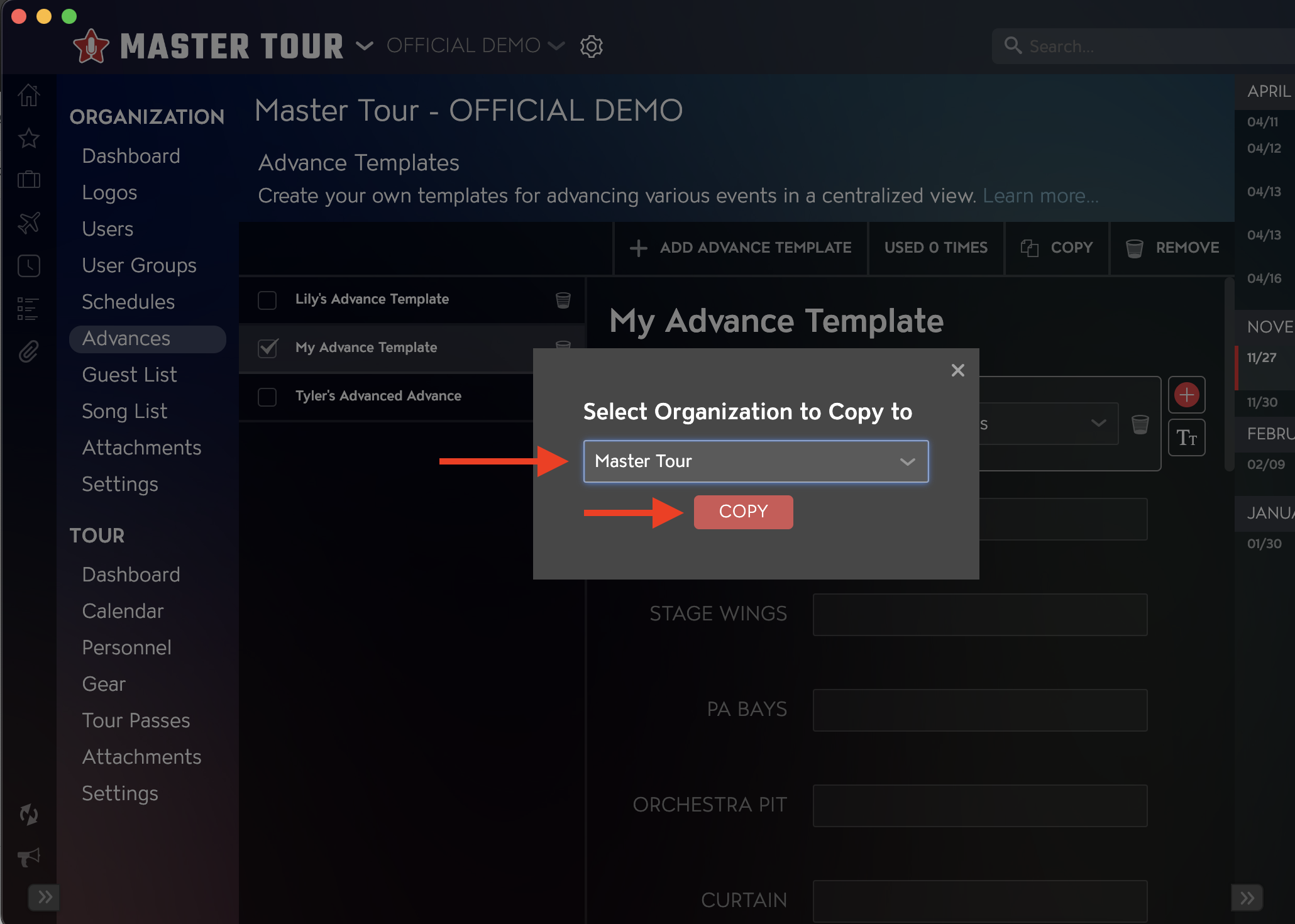Click the REMOVE toolbar button
The height and width of the screenshot is (924, 1295).
coord(1172,248)
